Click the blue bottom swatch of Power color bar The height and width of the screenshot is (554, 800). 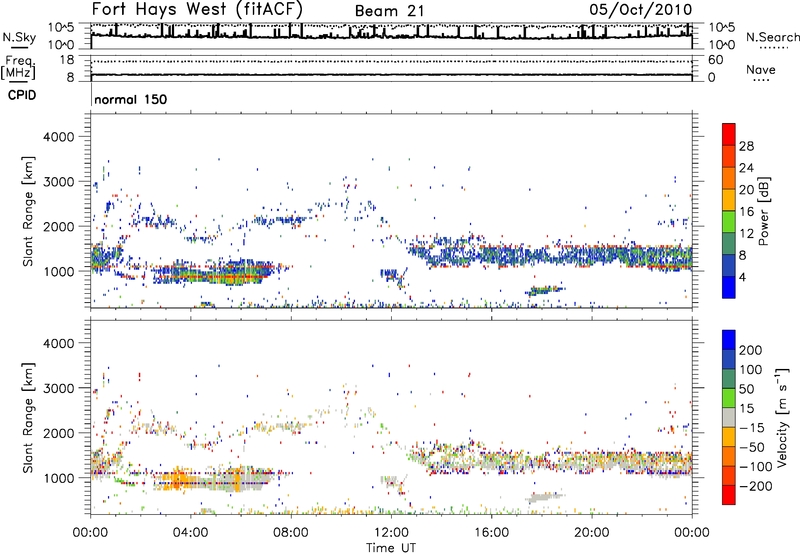[729, 287]
